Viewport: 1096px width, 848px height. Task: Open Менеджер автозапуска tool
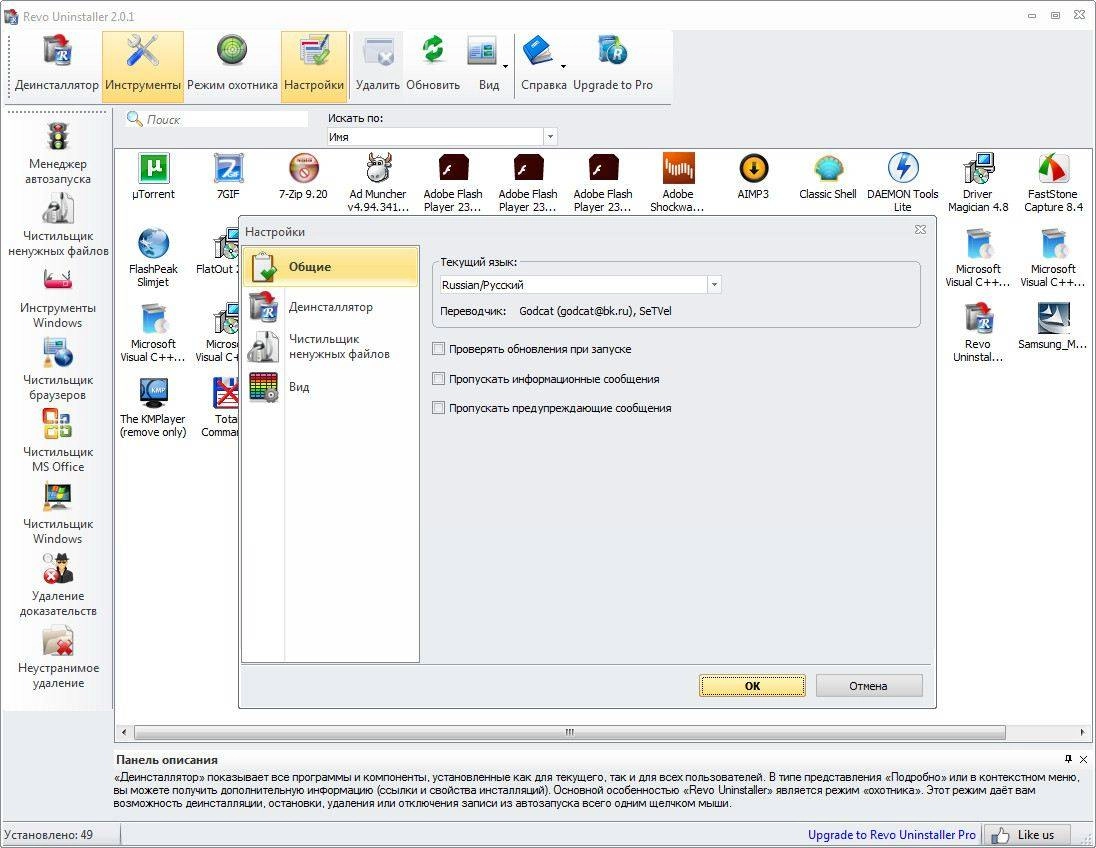[58, 153]
